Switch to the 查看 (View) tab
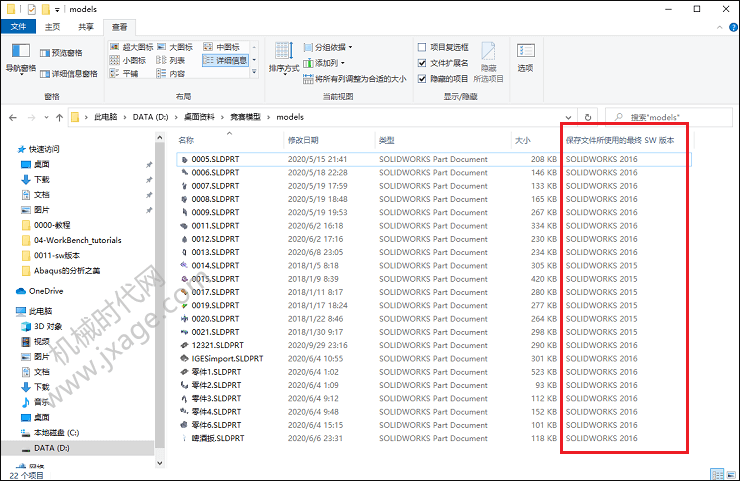The image size is (740, 481). point(119,27)
